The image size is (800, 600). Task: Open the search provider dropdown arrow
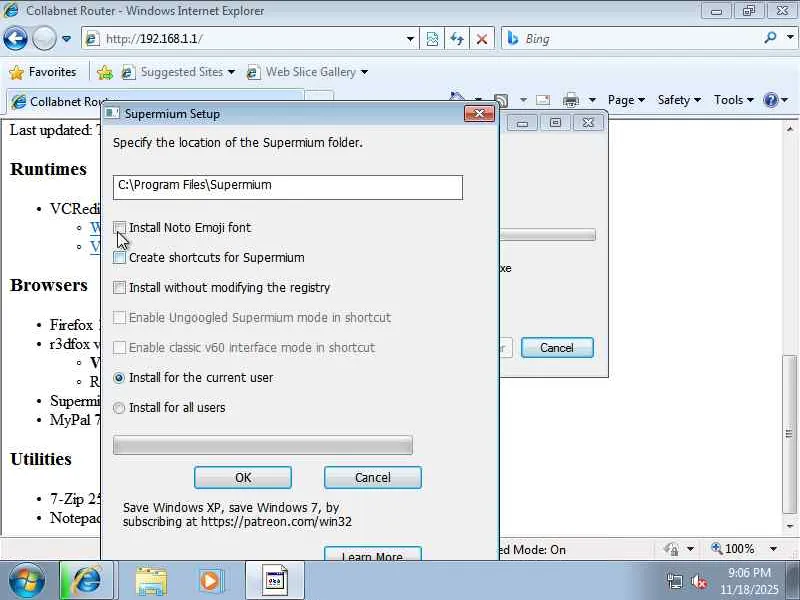790,38
